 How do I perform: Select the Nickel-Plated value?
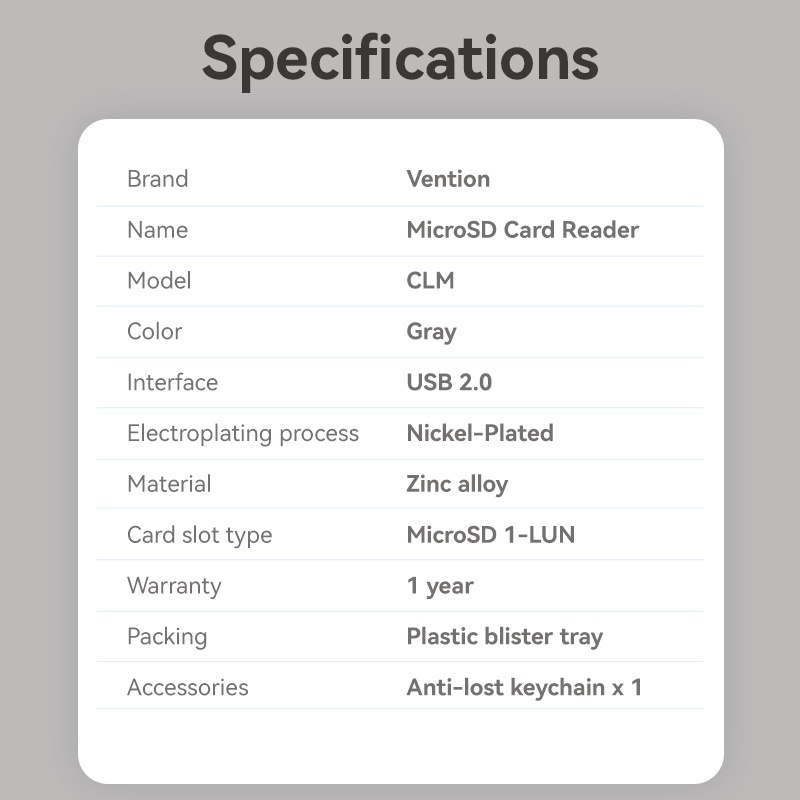click(x=479, y=433)
